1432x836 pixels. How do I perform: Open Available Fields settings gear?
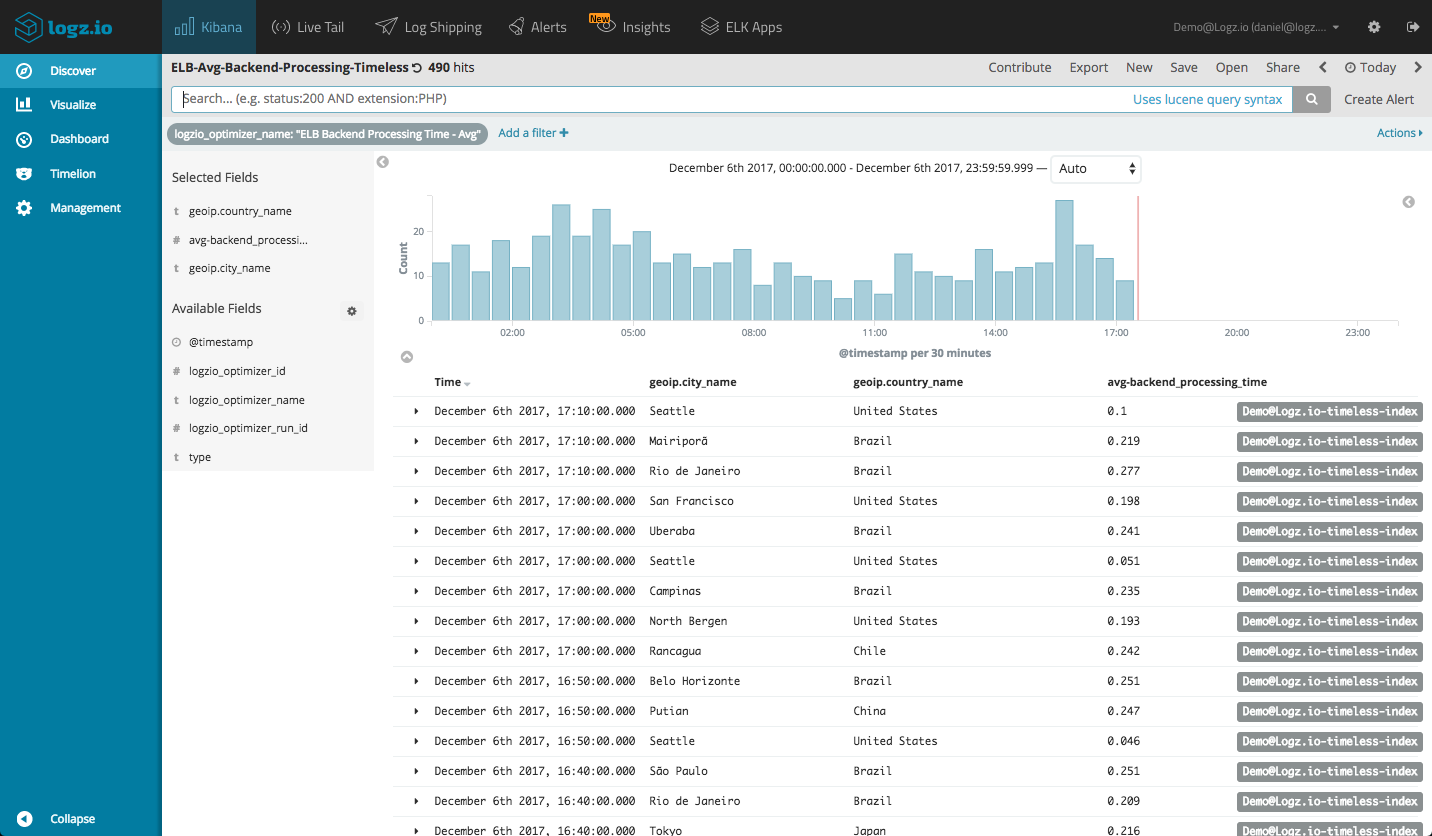(352, 311)
